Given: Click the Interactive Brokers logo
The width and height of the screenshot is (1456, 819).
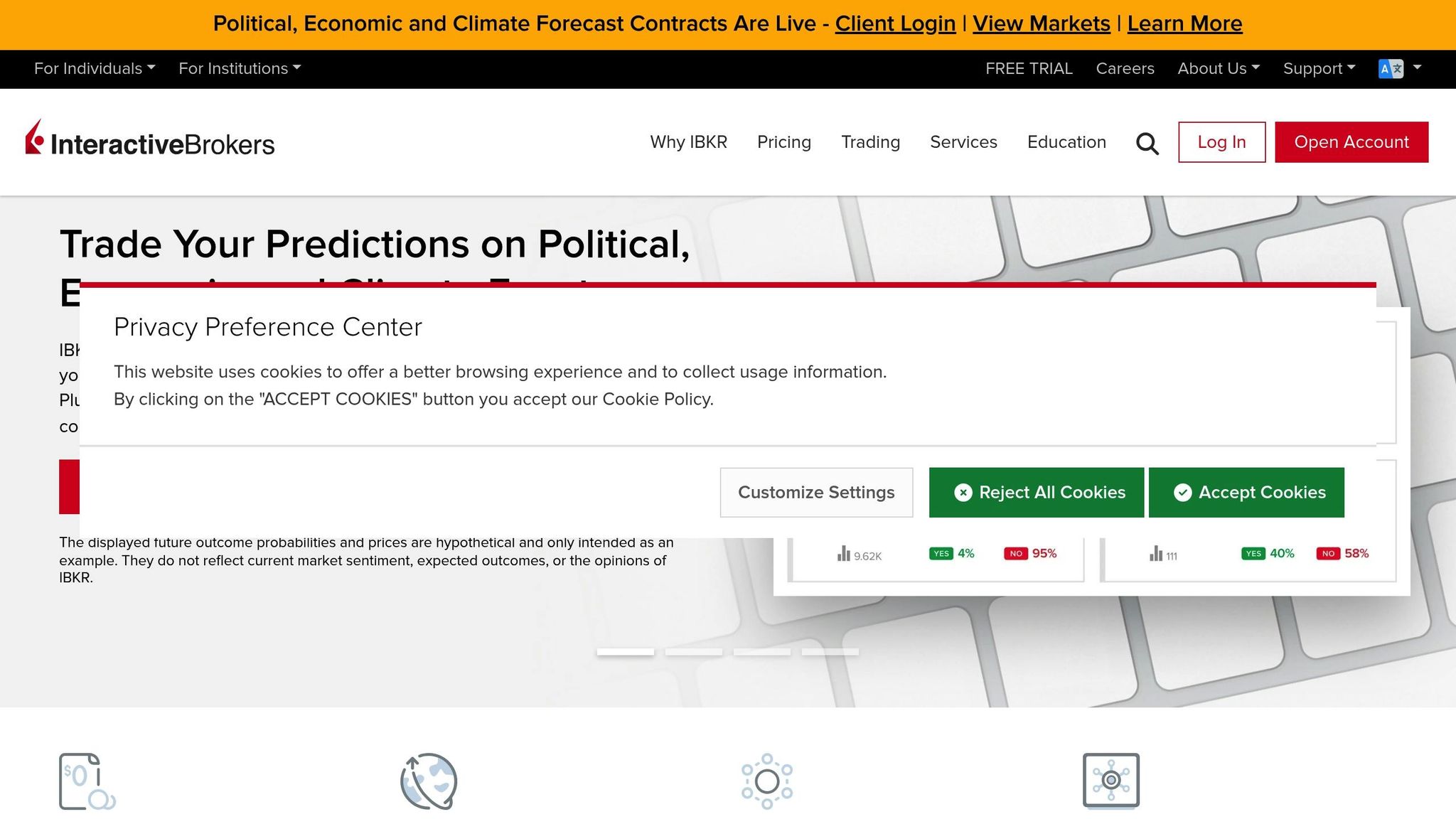Looking at the screenshot, I should click(x=150, y=140).
